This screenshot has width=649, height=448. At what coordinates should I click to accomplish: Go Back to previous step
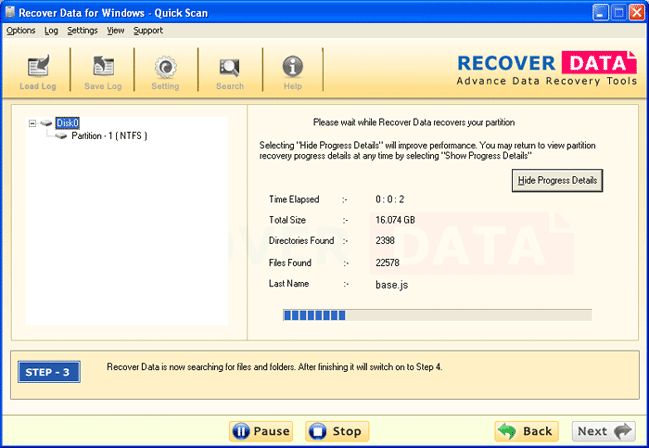[x=526, y=431]
